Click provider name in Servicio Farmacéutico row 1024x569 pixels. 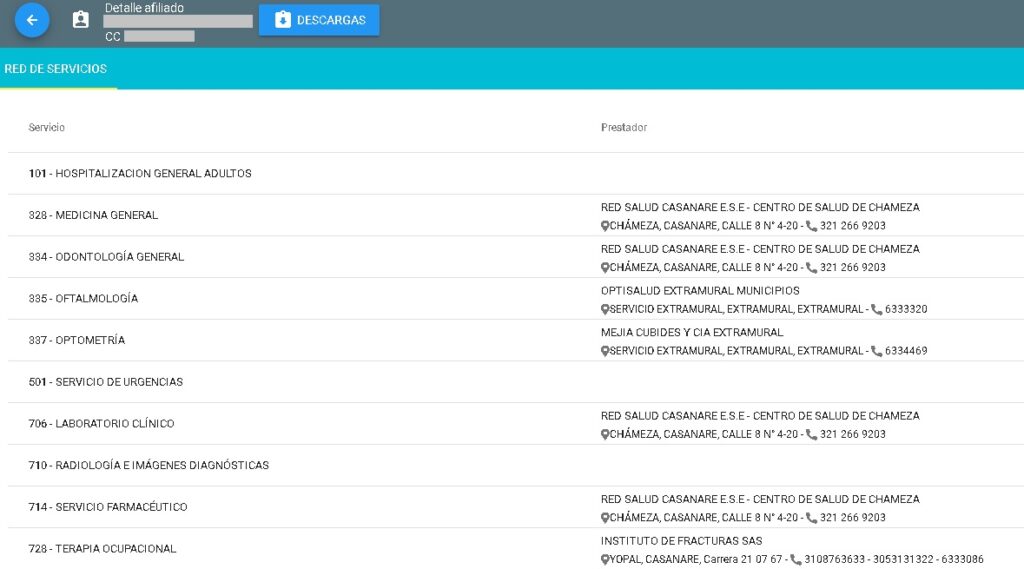pos(760,499)
